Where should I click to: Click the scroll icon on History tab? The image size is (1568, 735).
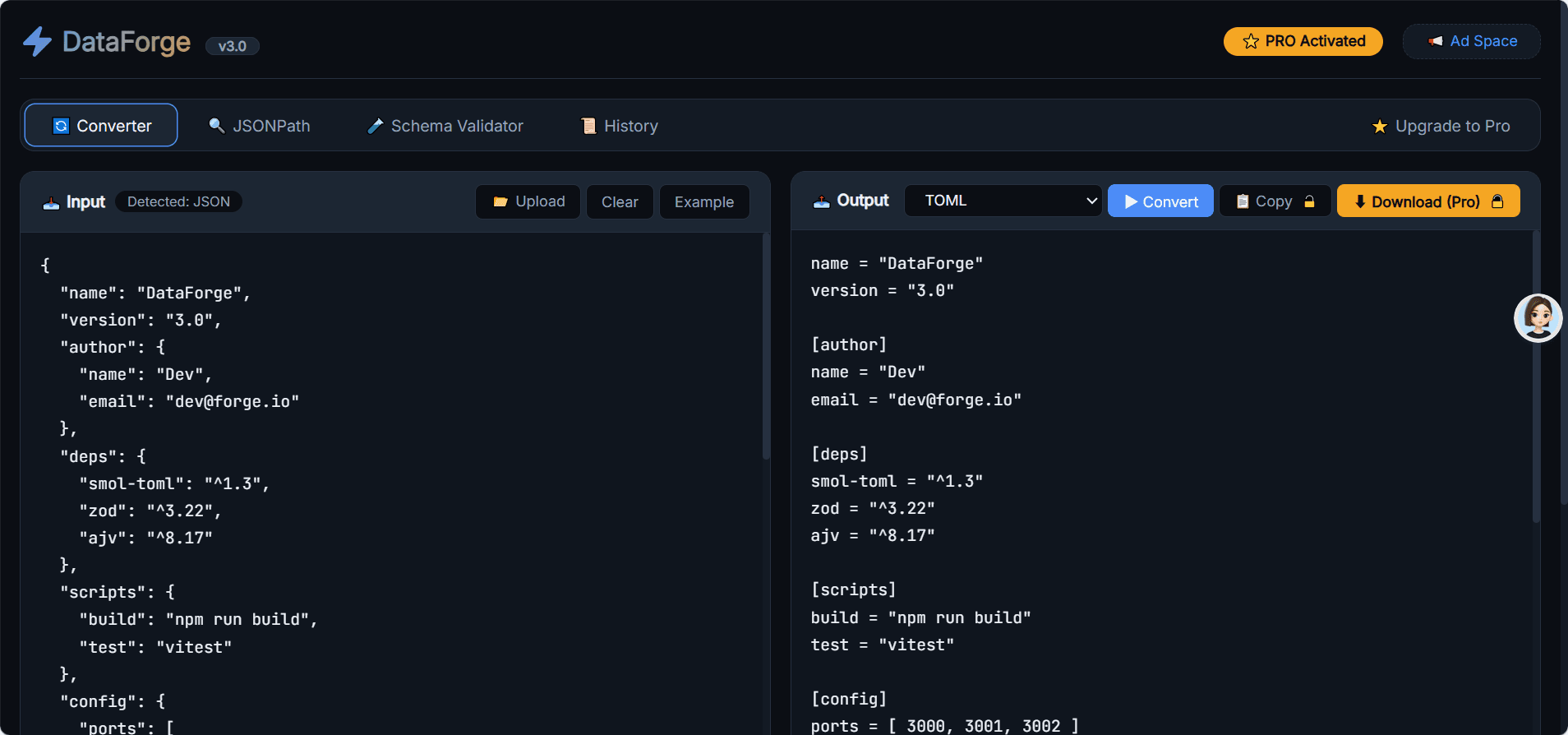pyautogui.click(x=588, y=126)
